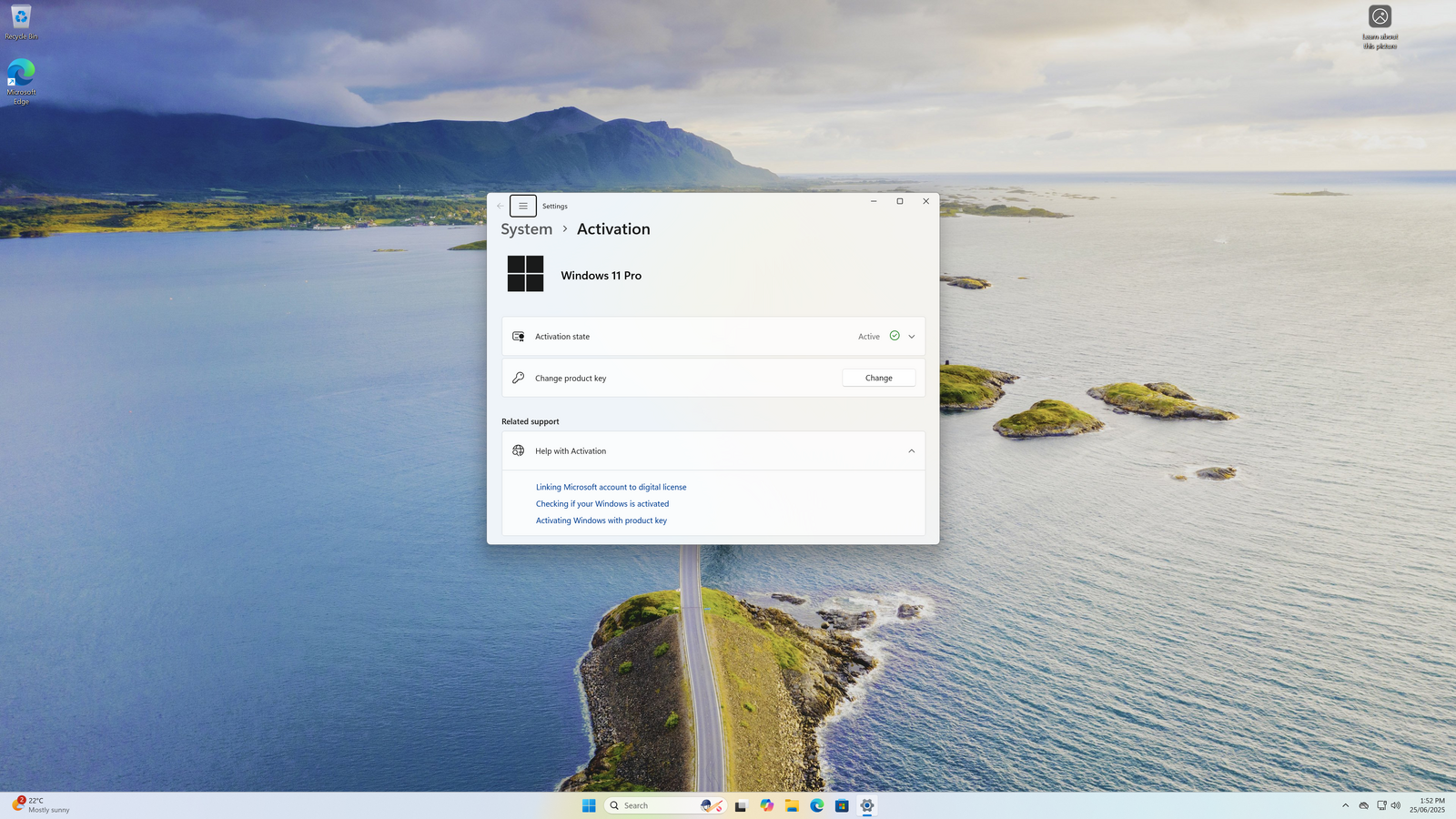Open File Explorer from the taskbar
The height and width of the screenshot is (819, 1456).
tap(792, 805)
